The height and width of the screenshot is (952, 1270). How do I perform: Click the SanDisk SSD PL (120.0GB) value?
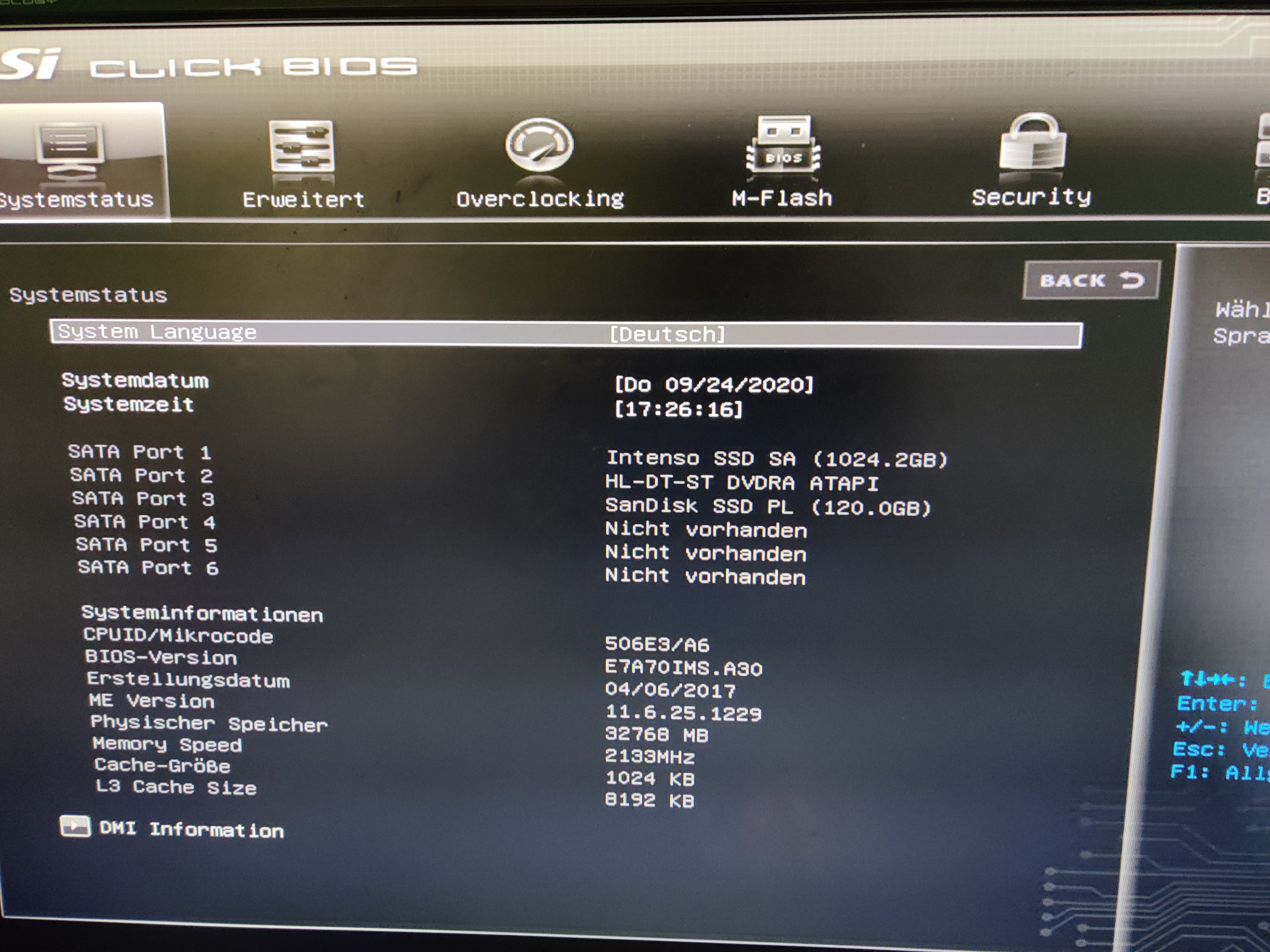click(x=768, y=507)
